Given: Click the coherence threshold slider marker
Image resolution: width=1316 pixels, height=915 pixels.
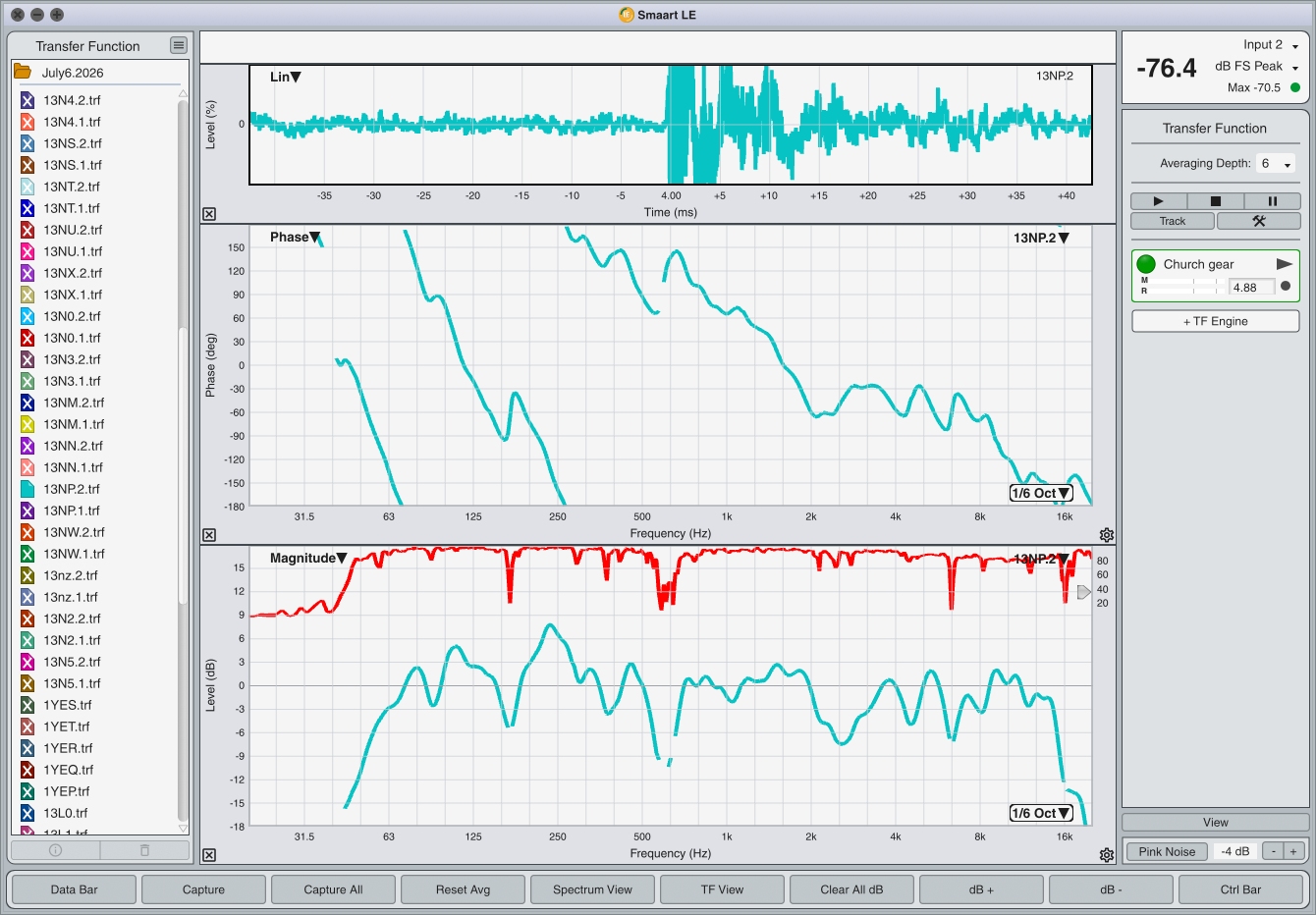Looking at the screenshot, I should click(x=1084, y=592).
